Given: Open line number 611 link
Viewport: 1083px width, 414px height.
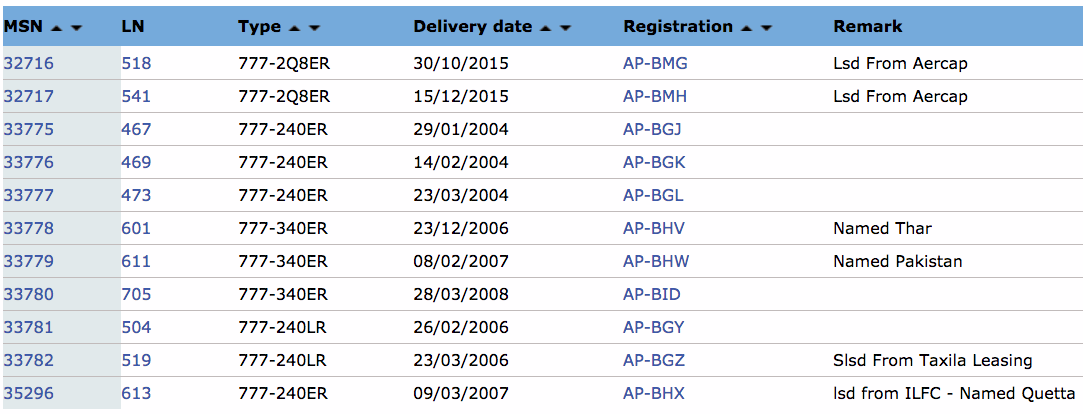Looking at the screenshot, I should [x=136, y=262].
